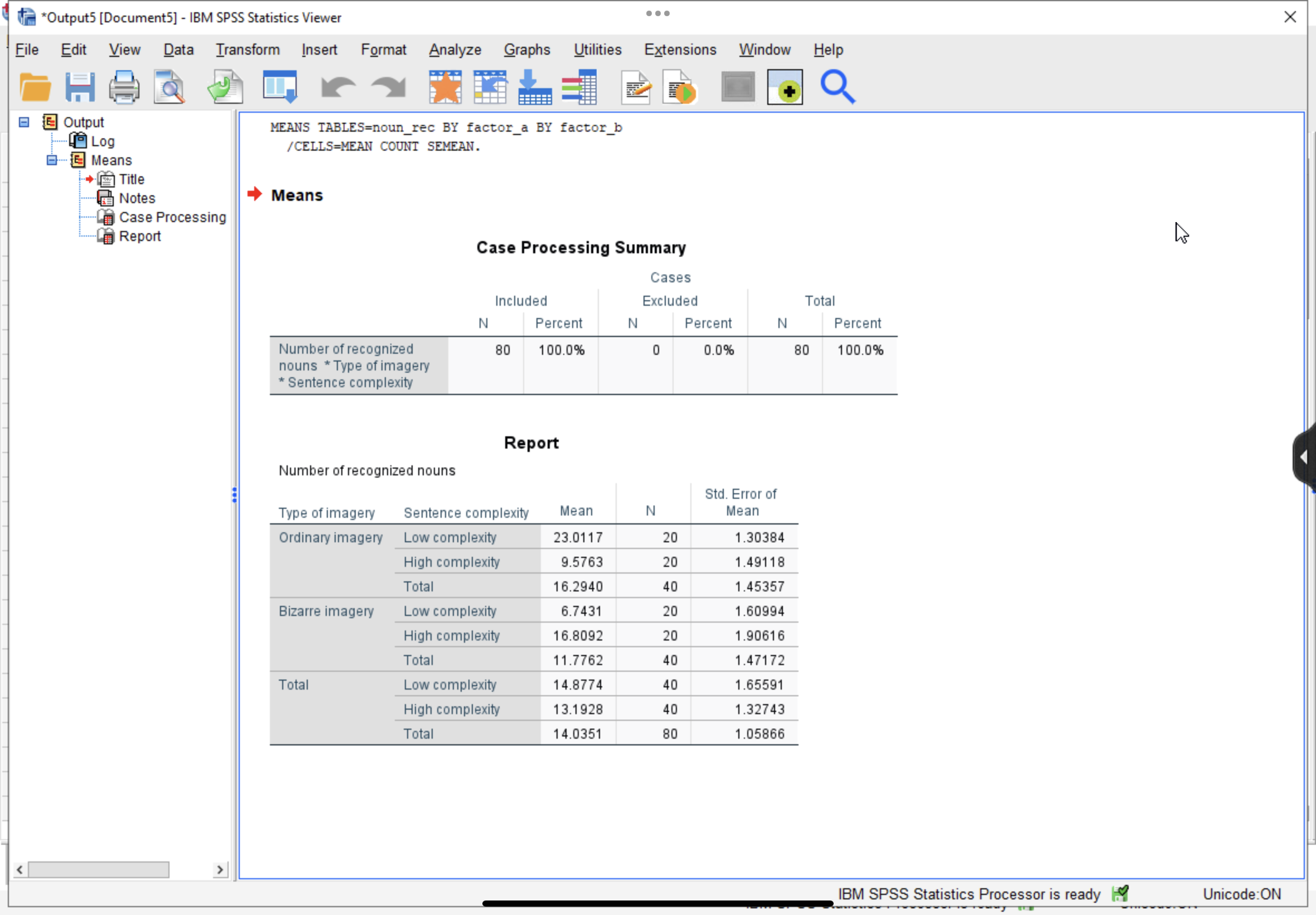Open the Analyze menu
1316x915 pixels.
click(454, 50)
